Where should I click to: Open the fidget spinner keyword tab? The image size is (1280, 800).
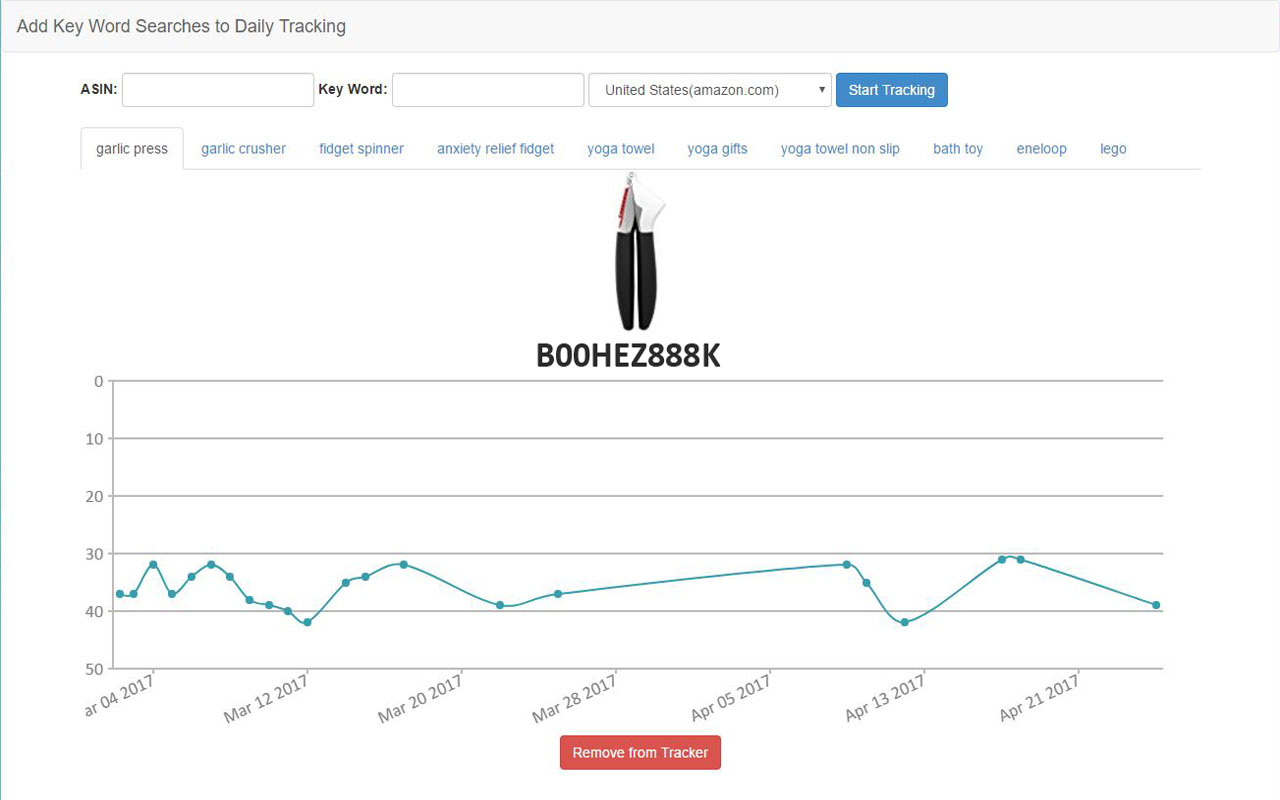pos(361,148)
